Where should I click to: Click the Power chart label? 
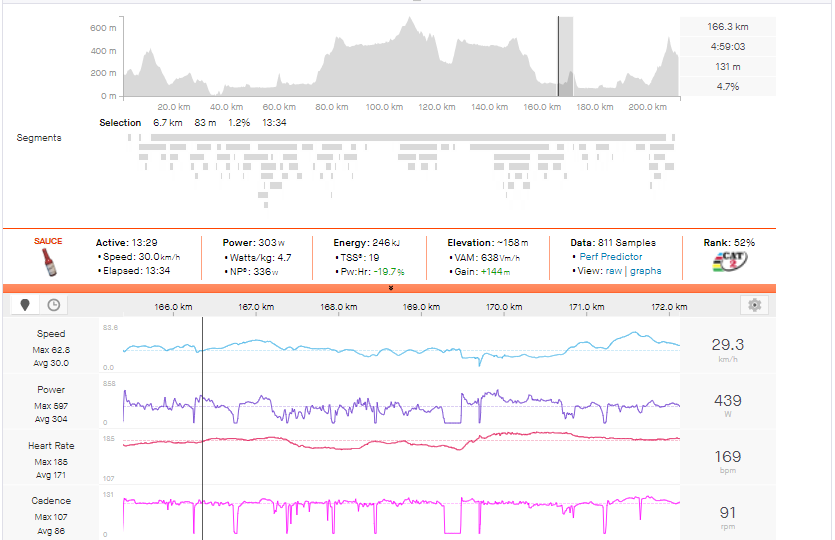point(51,390)
